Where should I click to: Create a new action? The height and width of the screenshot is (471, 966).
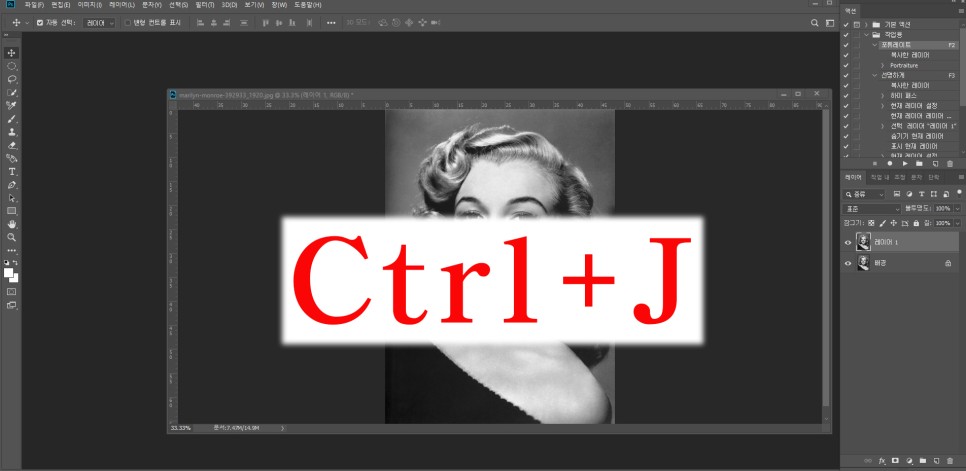(935, 164)
